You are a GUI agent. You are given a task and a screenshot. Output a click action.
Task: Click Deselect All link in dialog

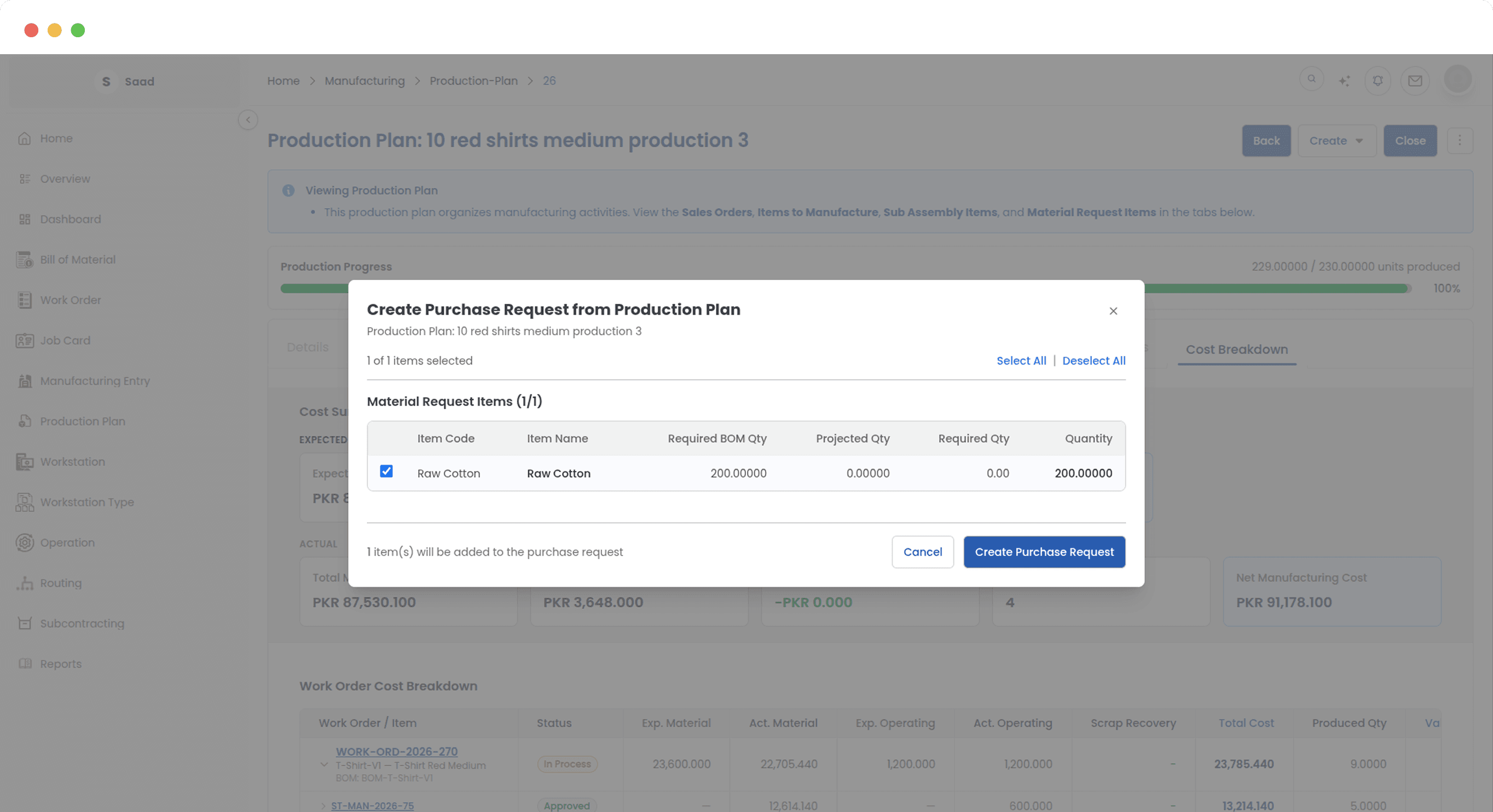tap(1093, 361)
